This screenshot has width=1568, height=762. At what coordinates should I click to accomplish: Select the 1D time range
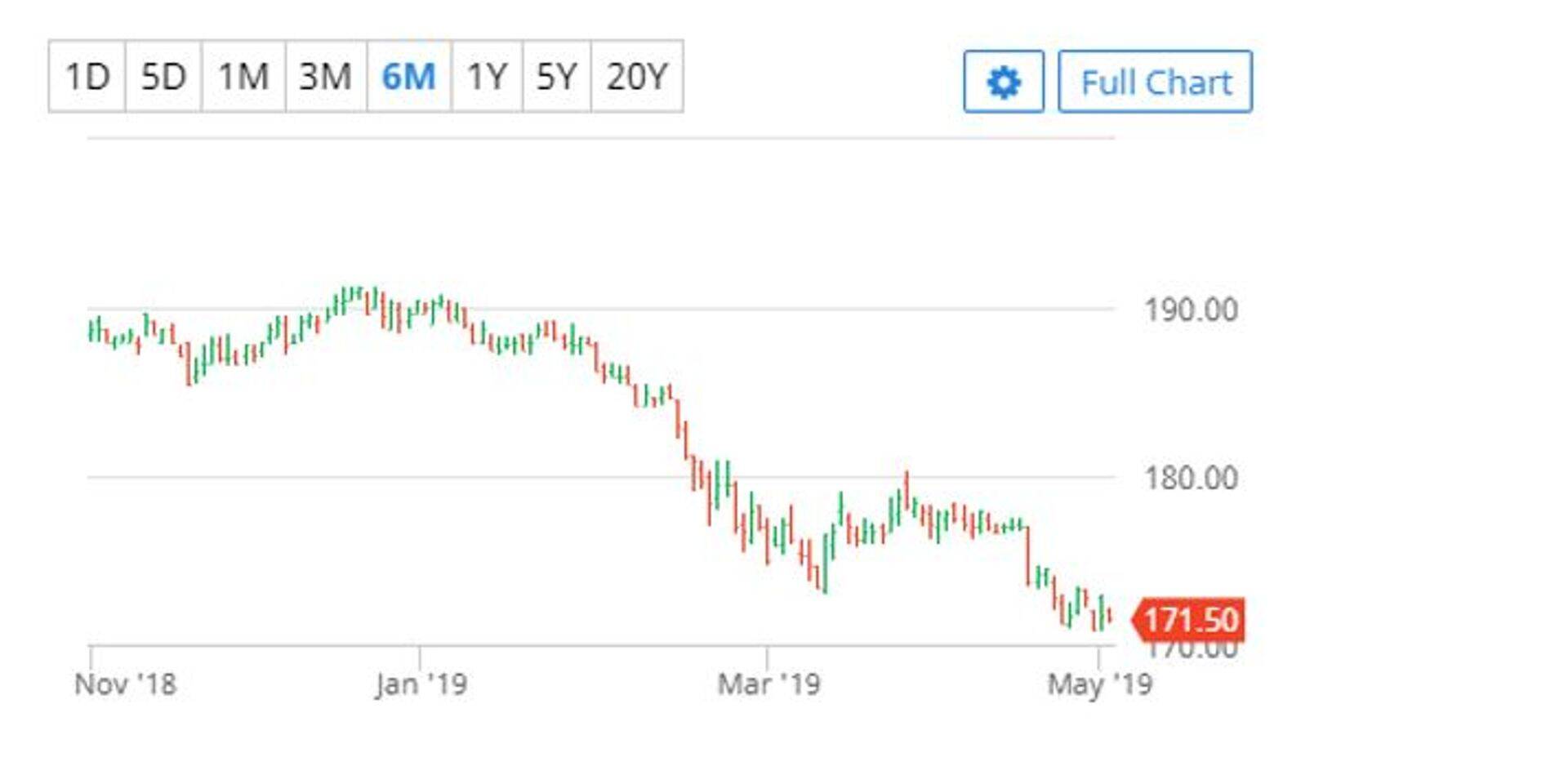tap(87, 77)
